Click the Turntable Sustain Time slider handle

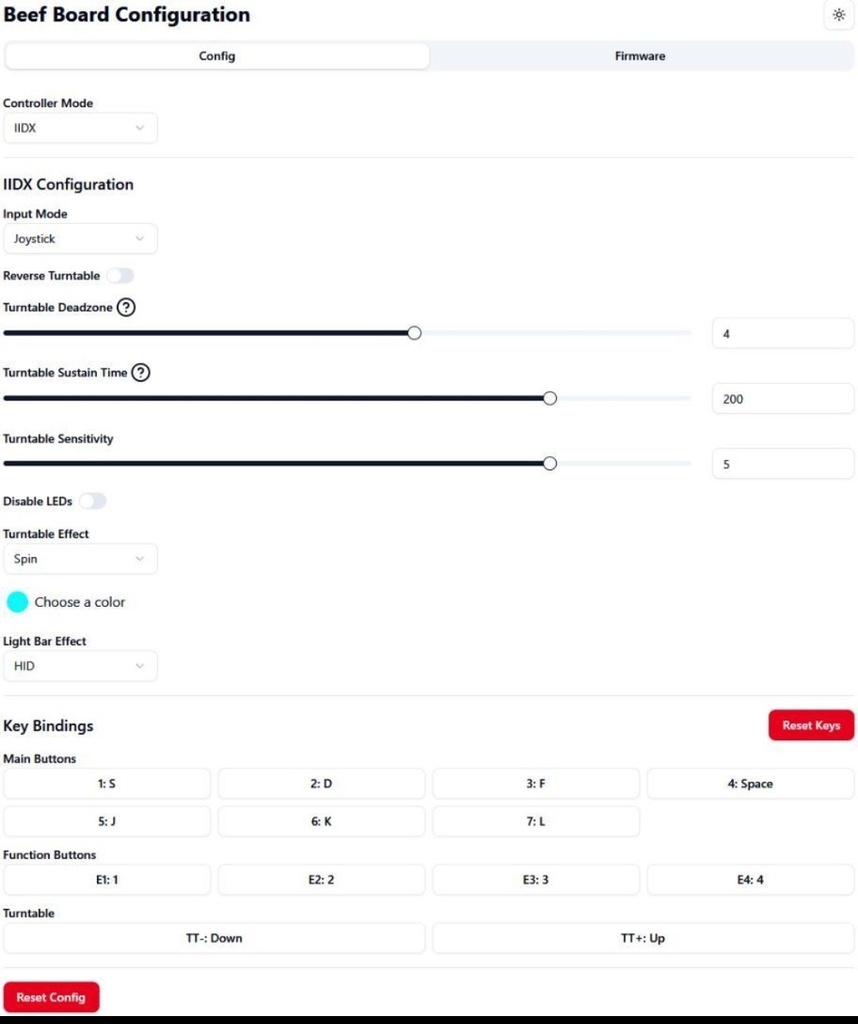[549, 398]
